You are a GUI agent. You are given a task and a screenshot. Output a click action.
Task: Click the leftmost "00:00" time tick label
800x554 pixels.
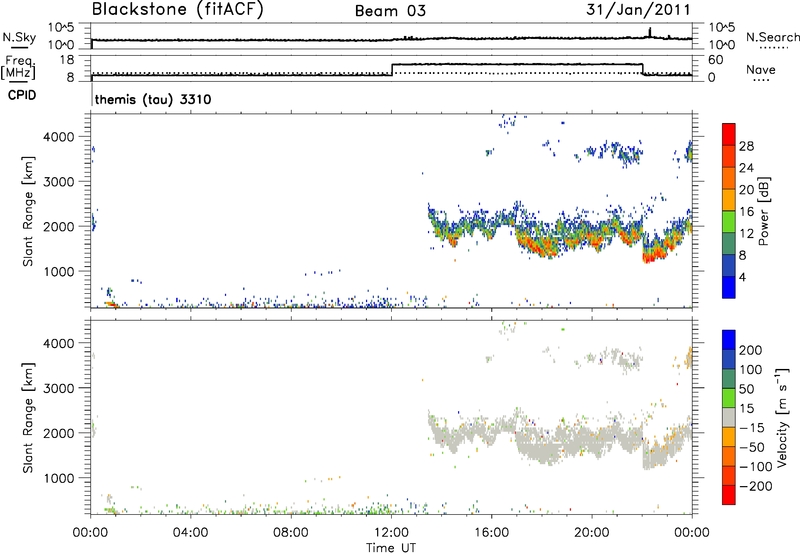(x=90, y=533)
